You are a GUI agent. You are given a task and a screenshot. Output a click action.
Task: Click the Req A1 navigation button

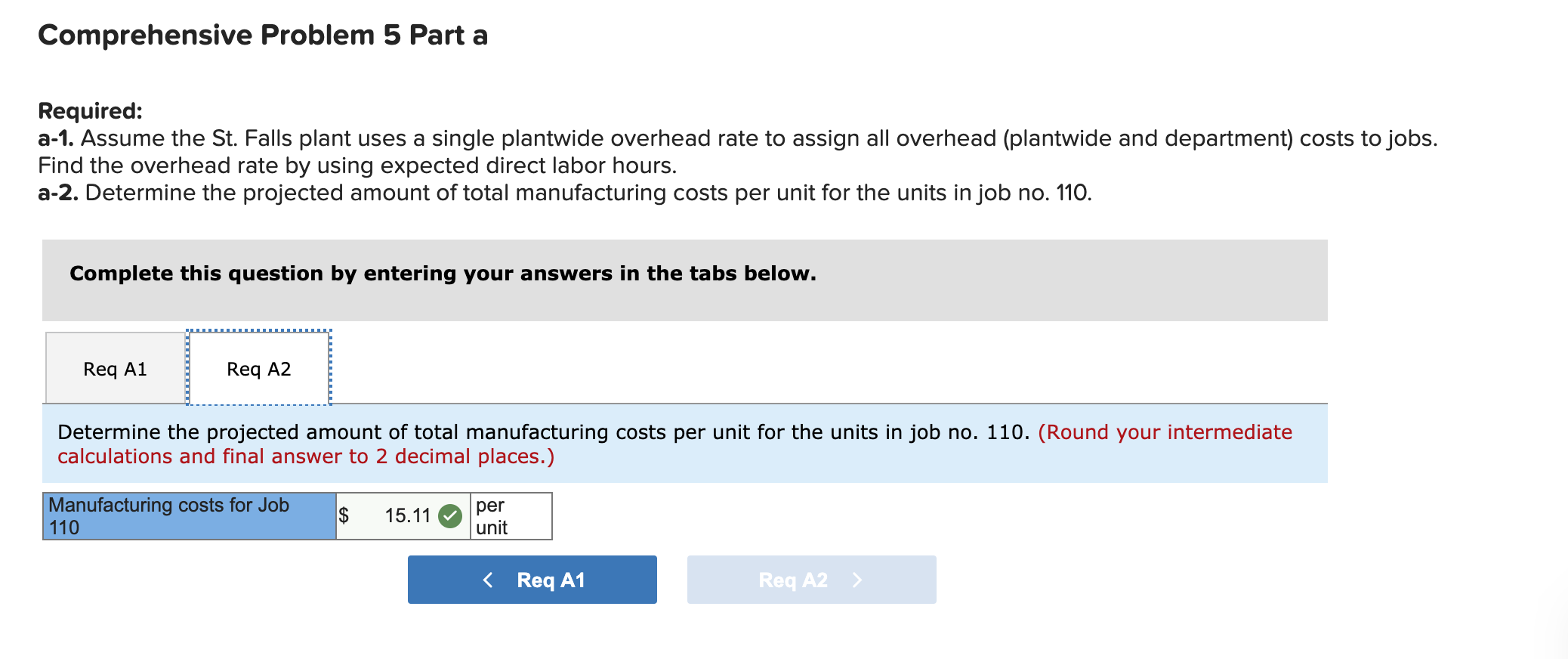(531, 580)
